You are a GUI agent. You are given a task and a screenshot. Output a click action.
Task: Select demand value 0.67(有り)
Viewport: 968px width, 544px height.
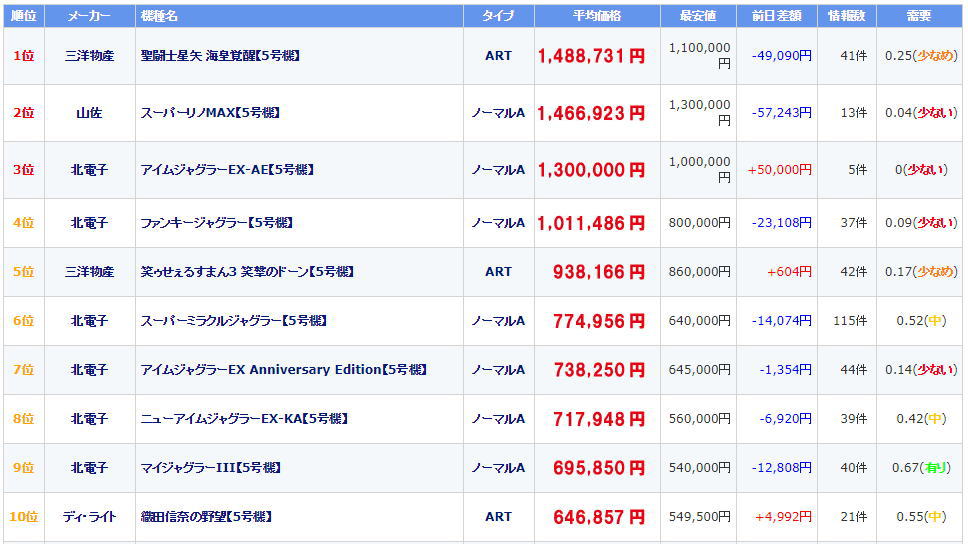coord(920,467)
